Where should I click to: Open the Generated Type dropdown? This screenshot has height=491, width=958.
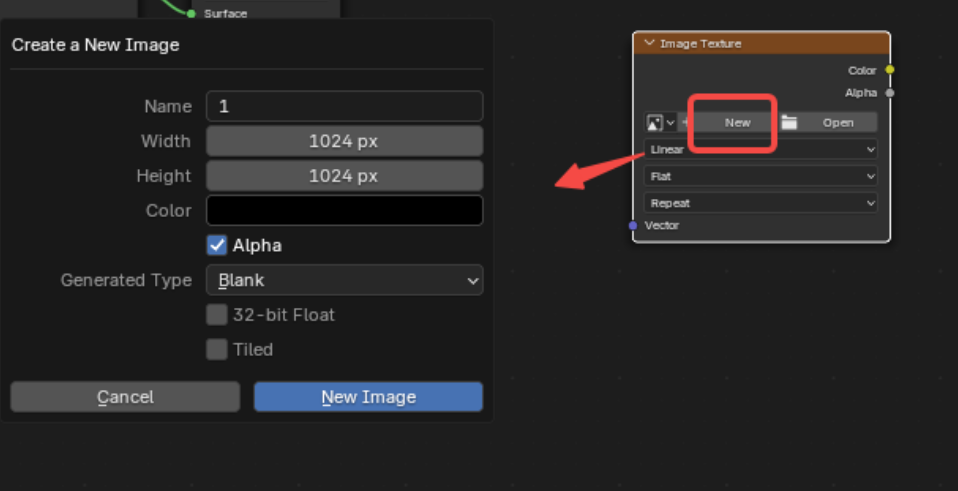(344, 280)
